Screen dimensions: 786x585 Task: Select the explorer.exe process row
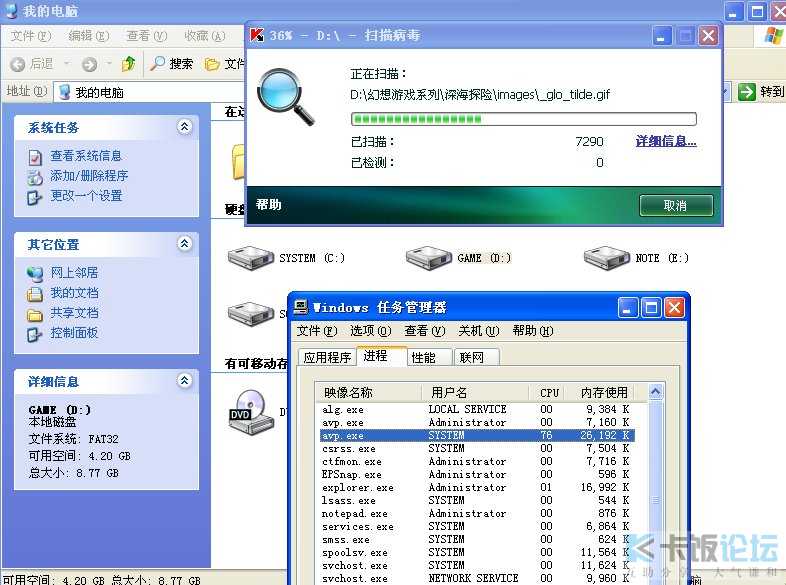click(476, 488)
